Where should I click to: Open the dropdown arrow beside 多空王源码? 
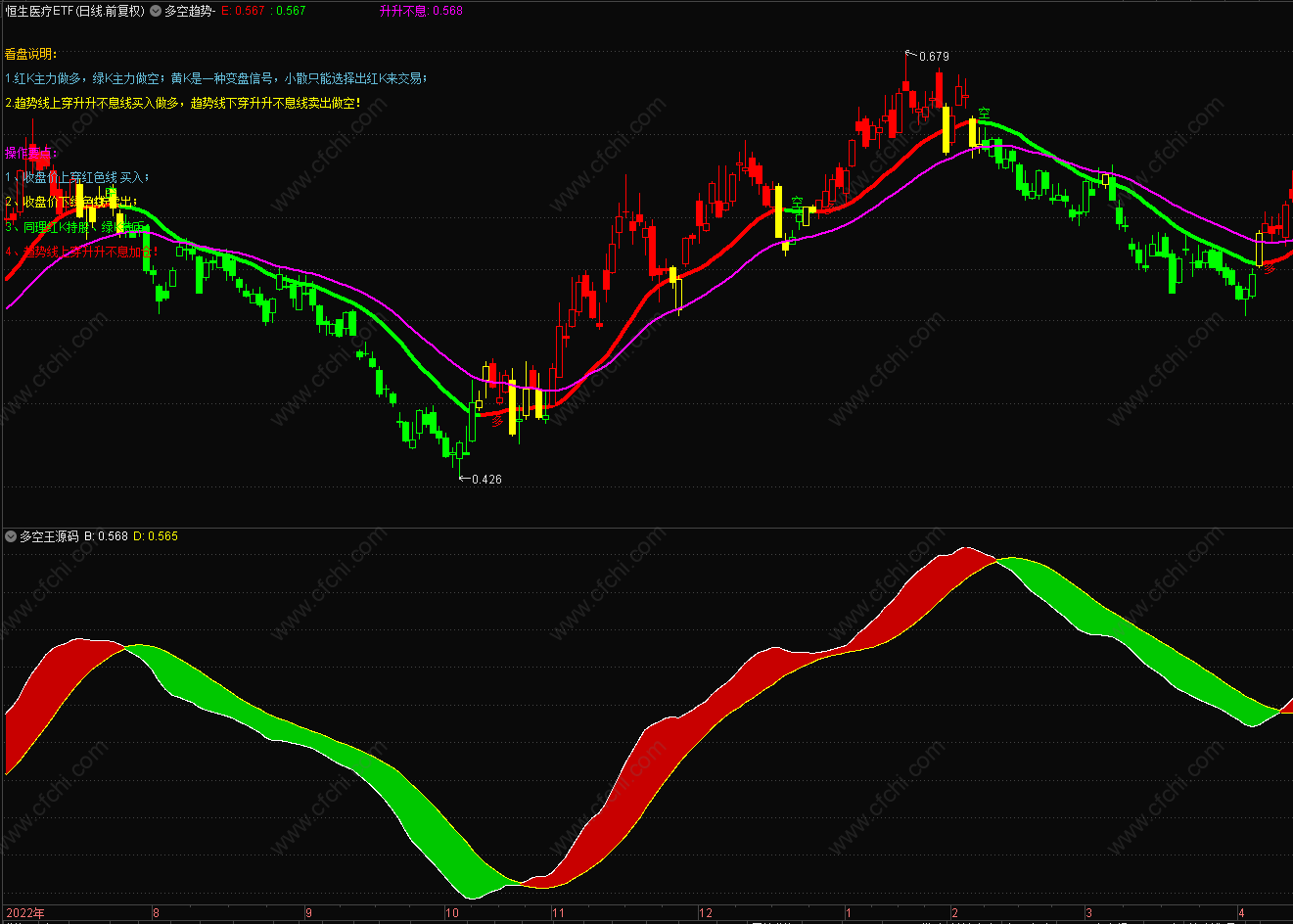point(11,536)
